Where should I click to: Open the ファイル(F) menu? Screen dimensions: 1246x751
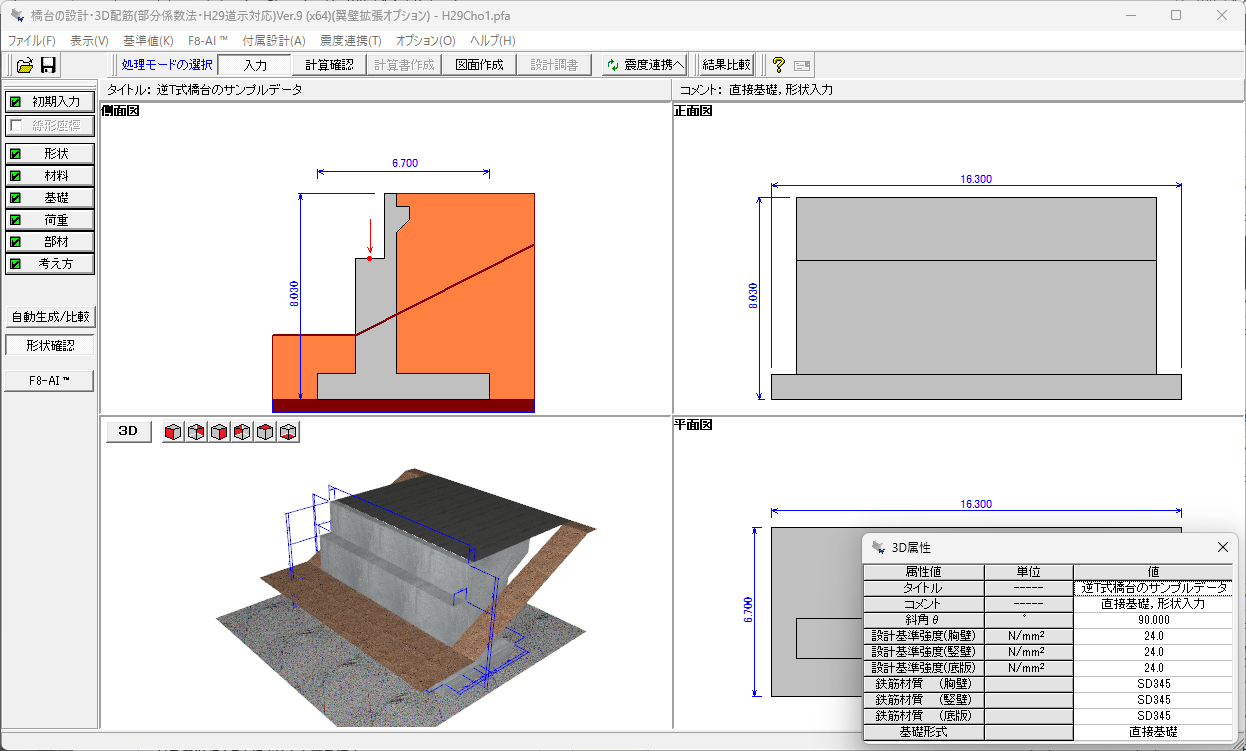tap(32, 41)
